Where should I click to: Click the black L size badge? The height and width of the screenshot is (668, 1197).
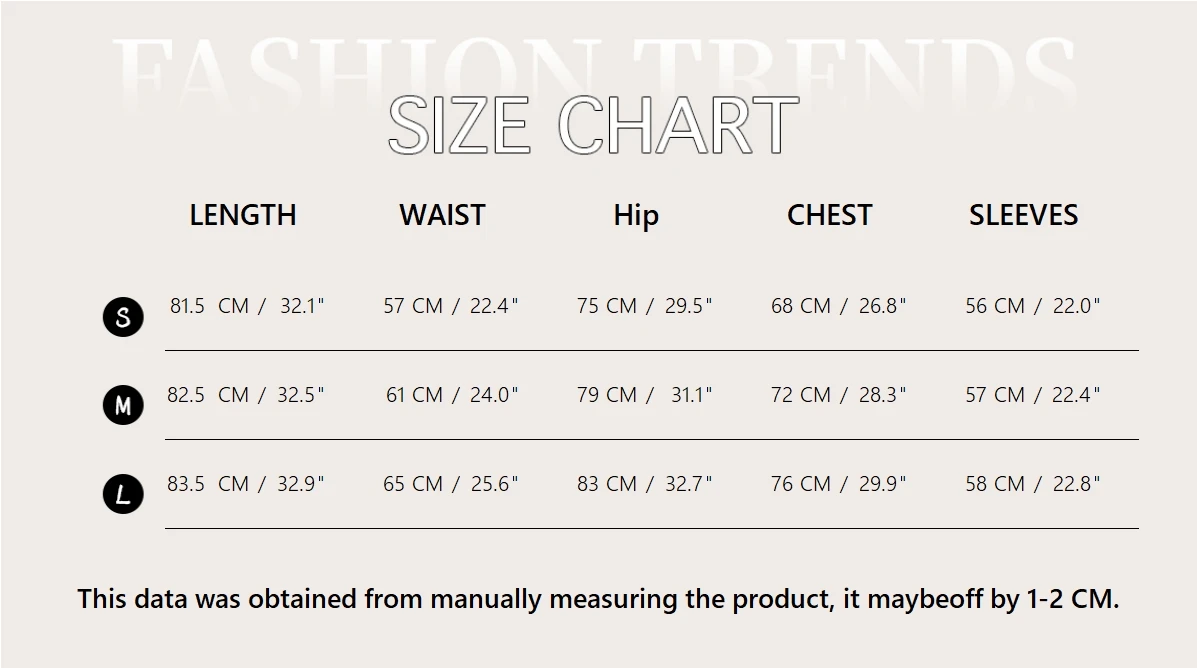point(123,494)
